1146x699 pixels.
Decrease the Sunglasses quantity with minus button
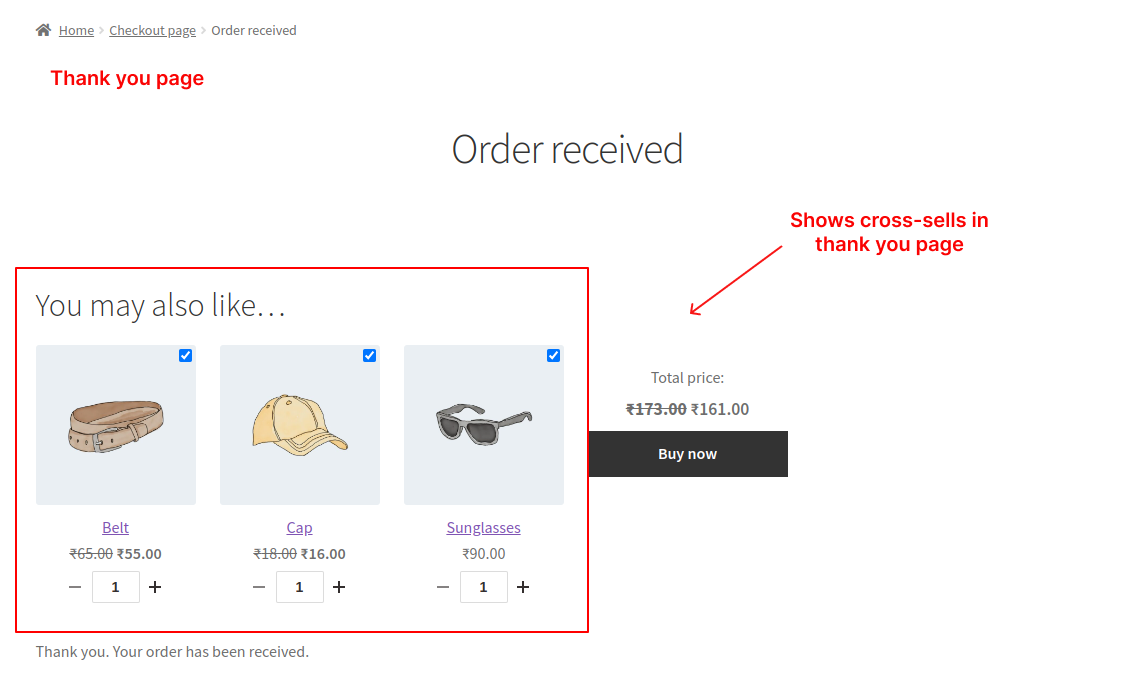[443, 587]
